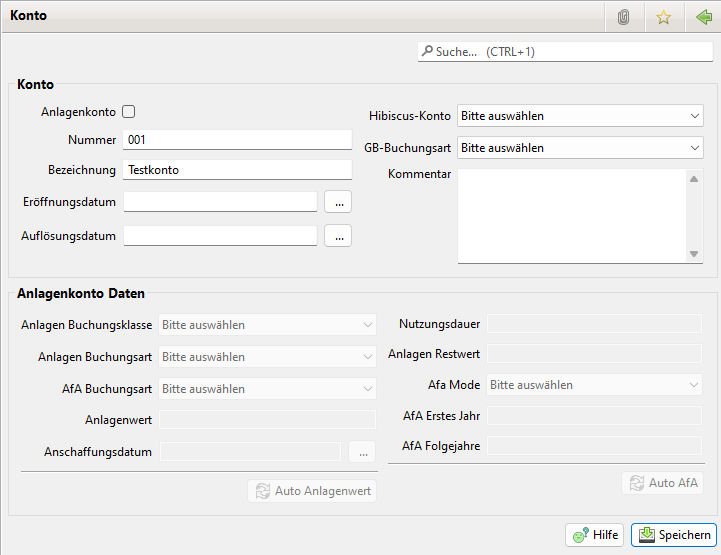This screenshot has height=555, width=721.
Task: Focus the Kommentar text area
Action: 572,215
